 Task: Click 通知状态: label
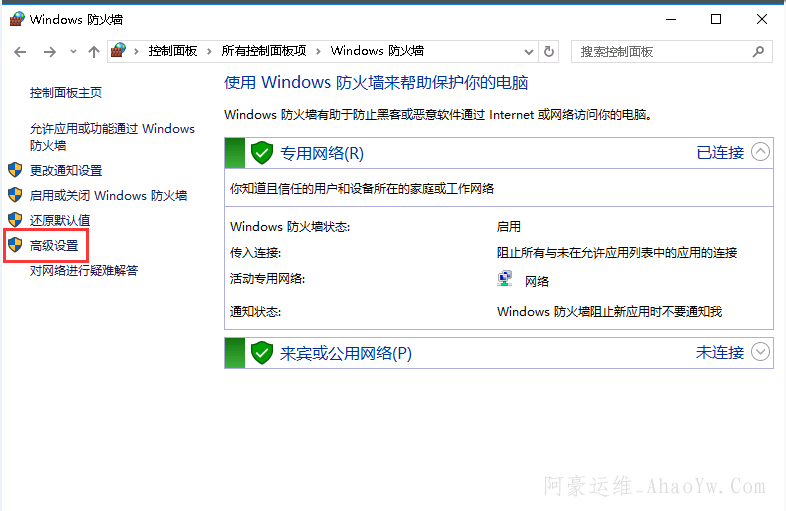[x=255, y=312]
